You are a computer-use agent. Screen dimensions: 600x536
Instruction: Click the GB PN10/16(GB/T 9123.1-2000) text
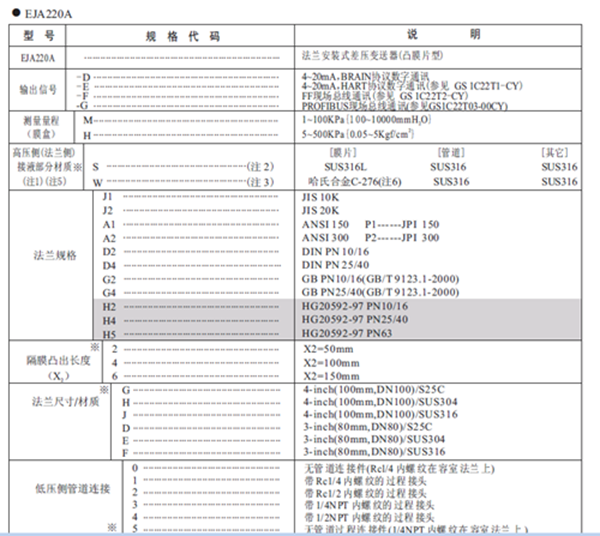pyautogui.click(x=380, y=279)
